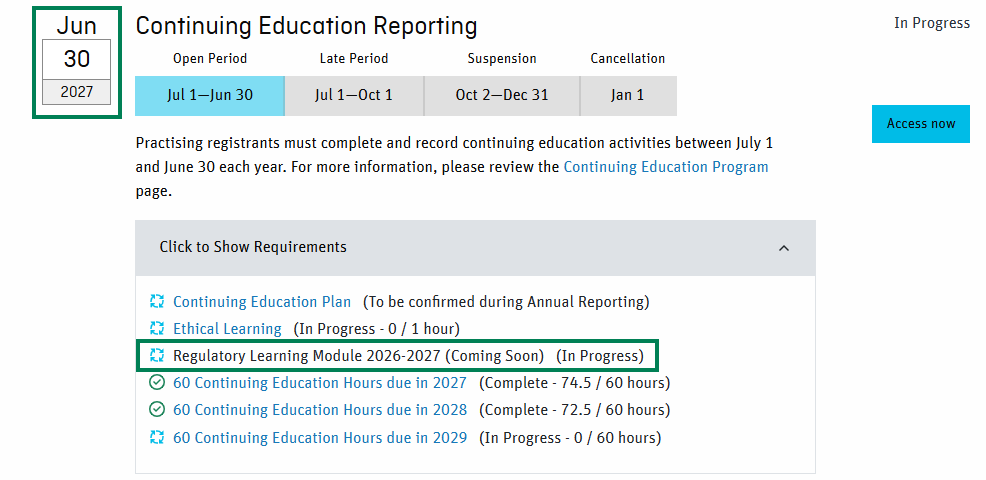Click the Jun 30 2027 due date tile

pos(77,62)
